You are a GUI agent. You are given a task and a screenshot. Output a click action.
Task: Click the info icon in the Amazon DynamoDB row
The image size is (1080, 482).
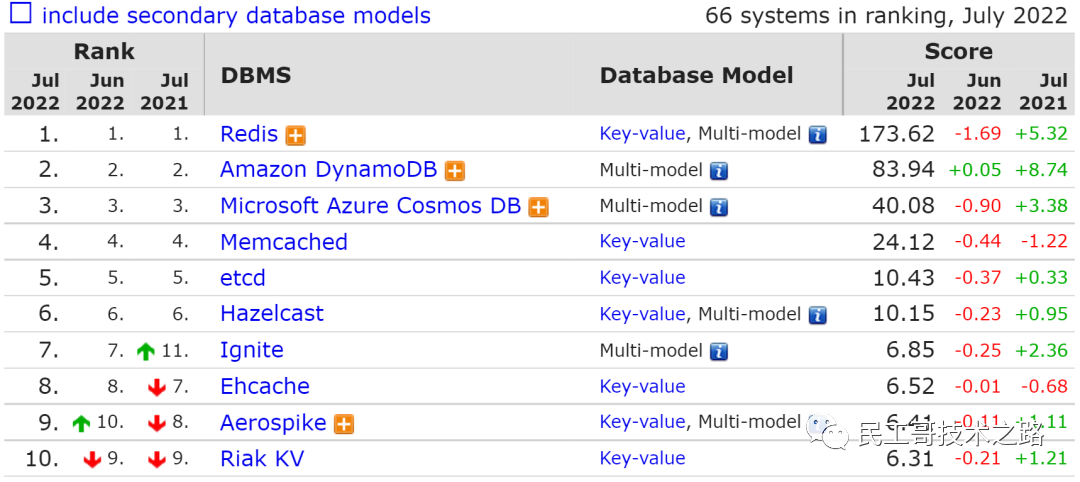click(719, 171)
